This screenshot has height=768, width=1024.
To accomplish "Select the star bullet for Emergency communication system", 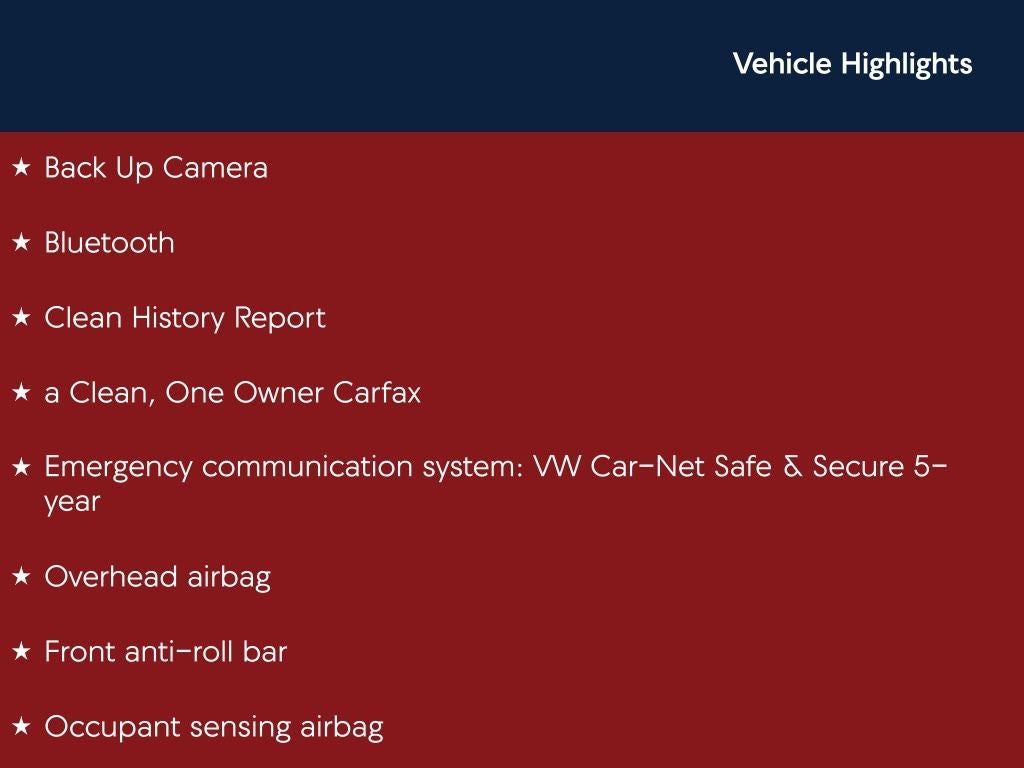I will click(x=21, y=468).
